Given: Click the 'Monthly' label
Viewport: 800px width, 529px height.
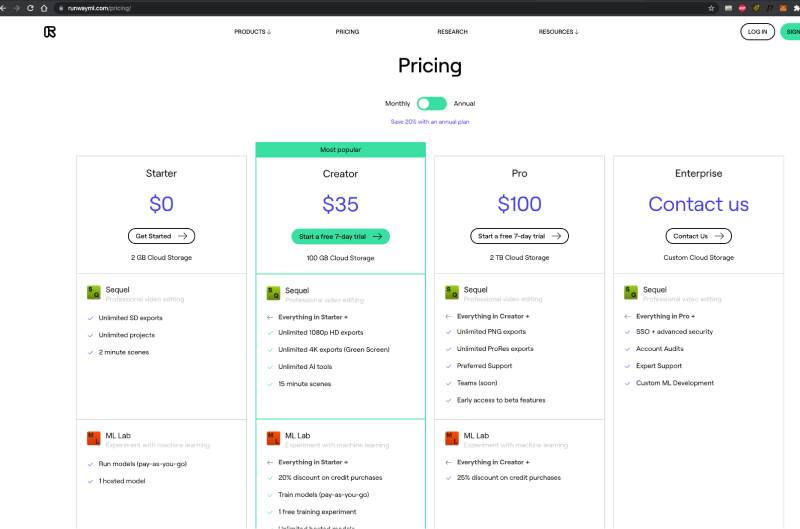Looking at the screenshot, I should coord(397,104).
